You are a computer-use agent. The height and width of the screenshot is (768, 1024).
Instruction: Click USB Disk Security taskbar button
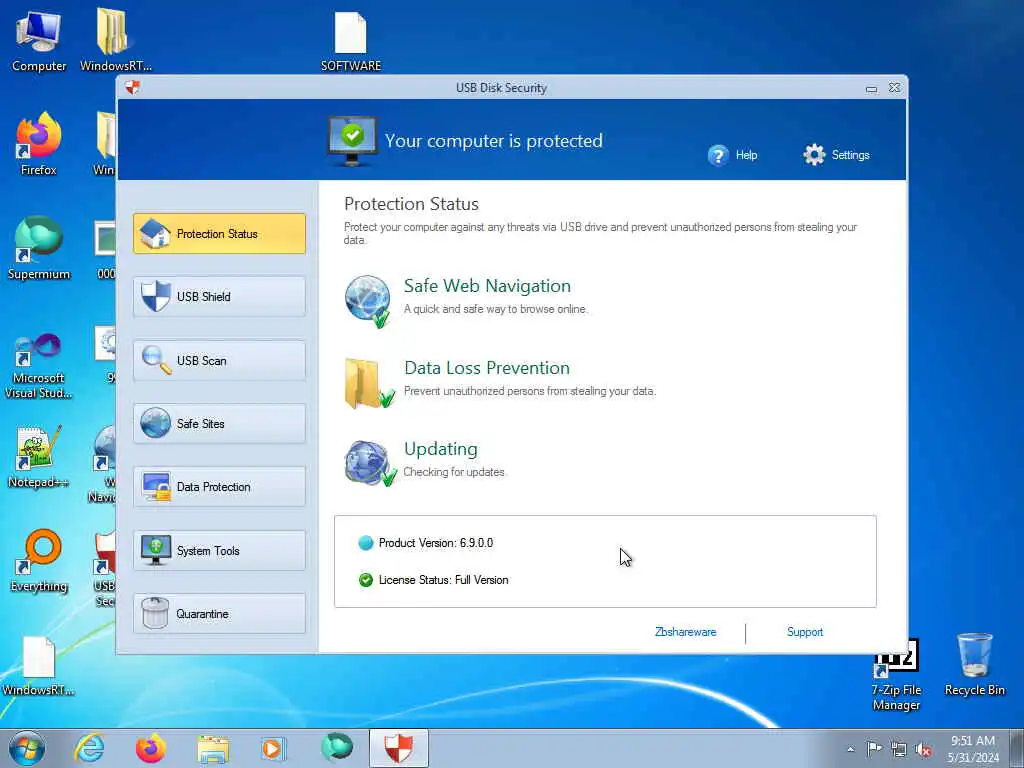(x=398, y=748)
